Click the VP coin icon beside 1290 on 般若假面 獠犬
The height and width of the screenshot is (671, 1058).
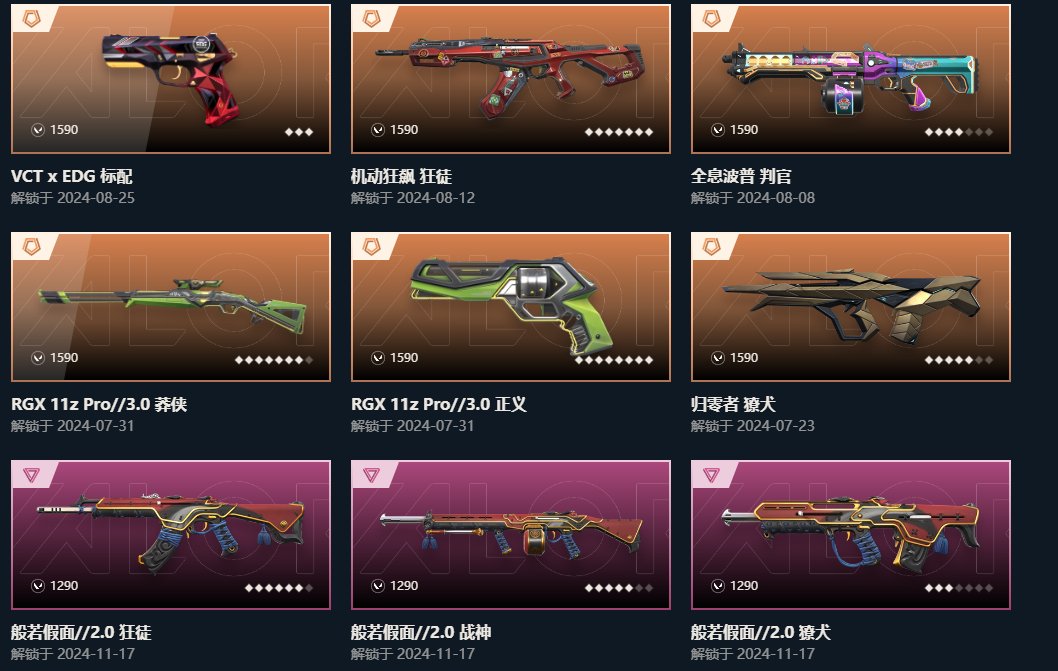point(718,586)
